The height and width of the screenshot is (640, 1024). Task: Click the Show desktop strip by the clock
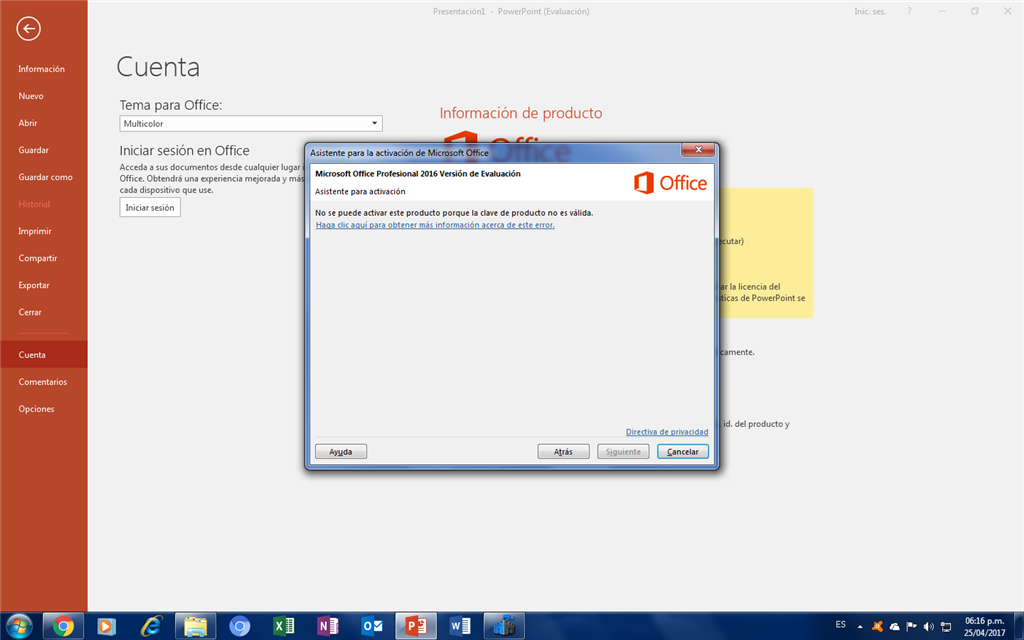(1019, 626)
